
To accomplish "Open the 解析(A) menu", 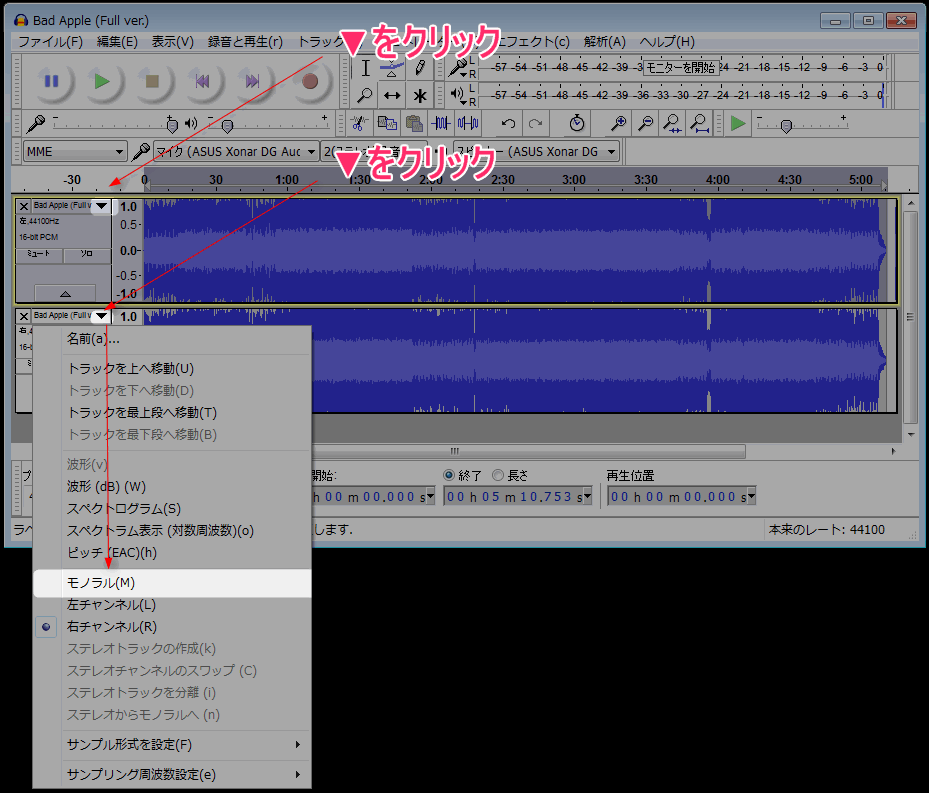I will (604, 41).
